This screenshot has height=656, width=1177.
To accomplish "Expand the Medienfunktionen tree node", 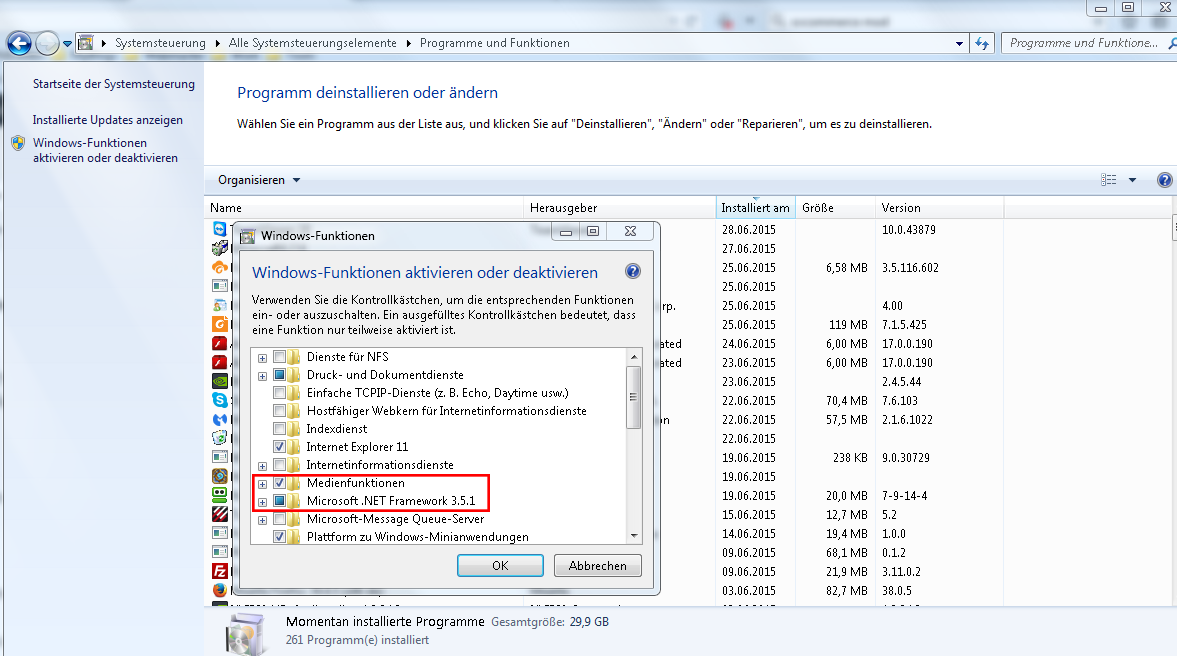I will [263, 484].
